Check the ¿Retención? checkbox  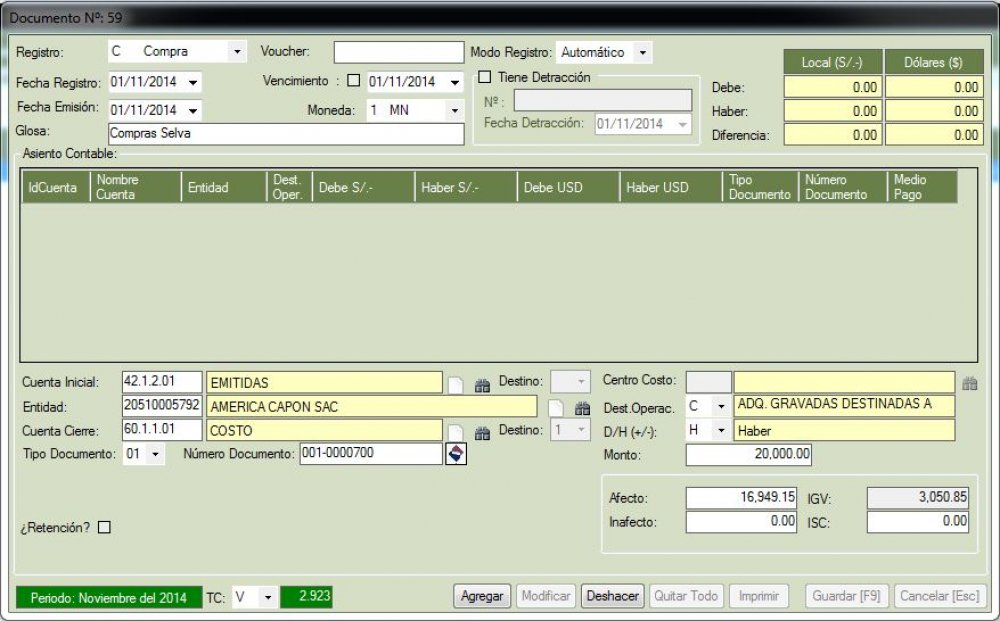click(105, 527)
